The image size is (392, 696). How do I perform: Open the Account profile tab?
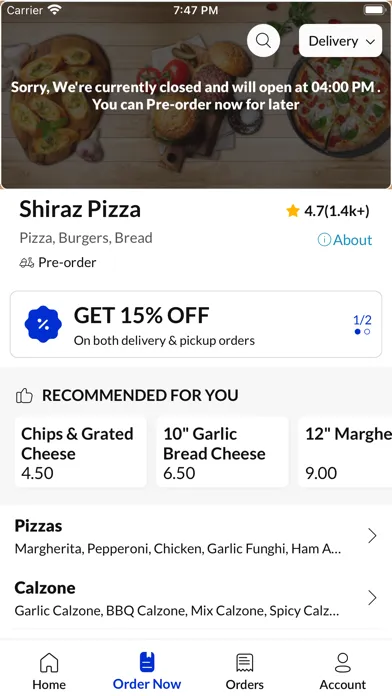click(343, 671)
